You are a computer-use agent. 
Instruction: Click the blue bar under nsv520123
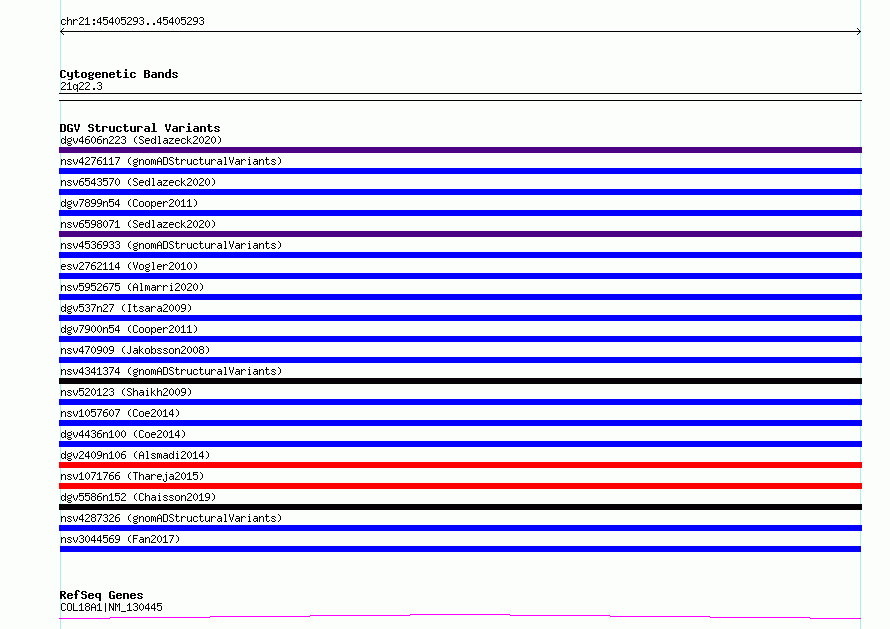[x=460, y=402]
